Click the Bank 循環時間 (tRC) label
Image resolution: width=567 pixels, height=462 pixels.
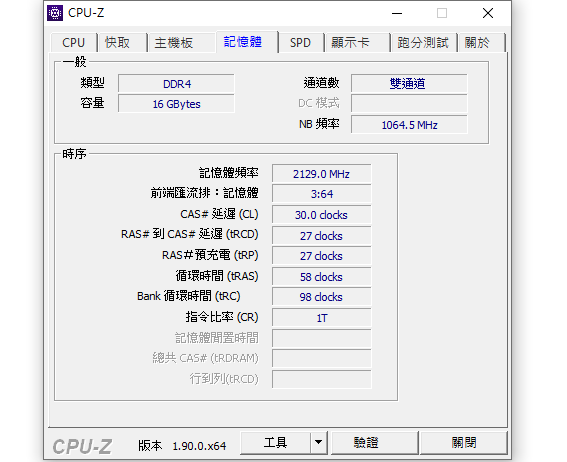pos(188,296)
